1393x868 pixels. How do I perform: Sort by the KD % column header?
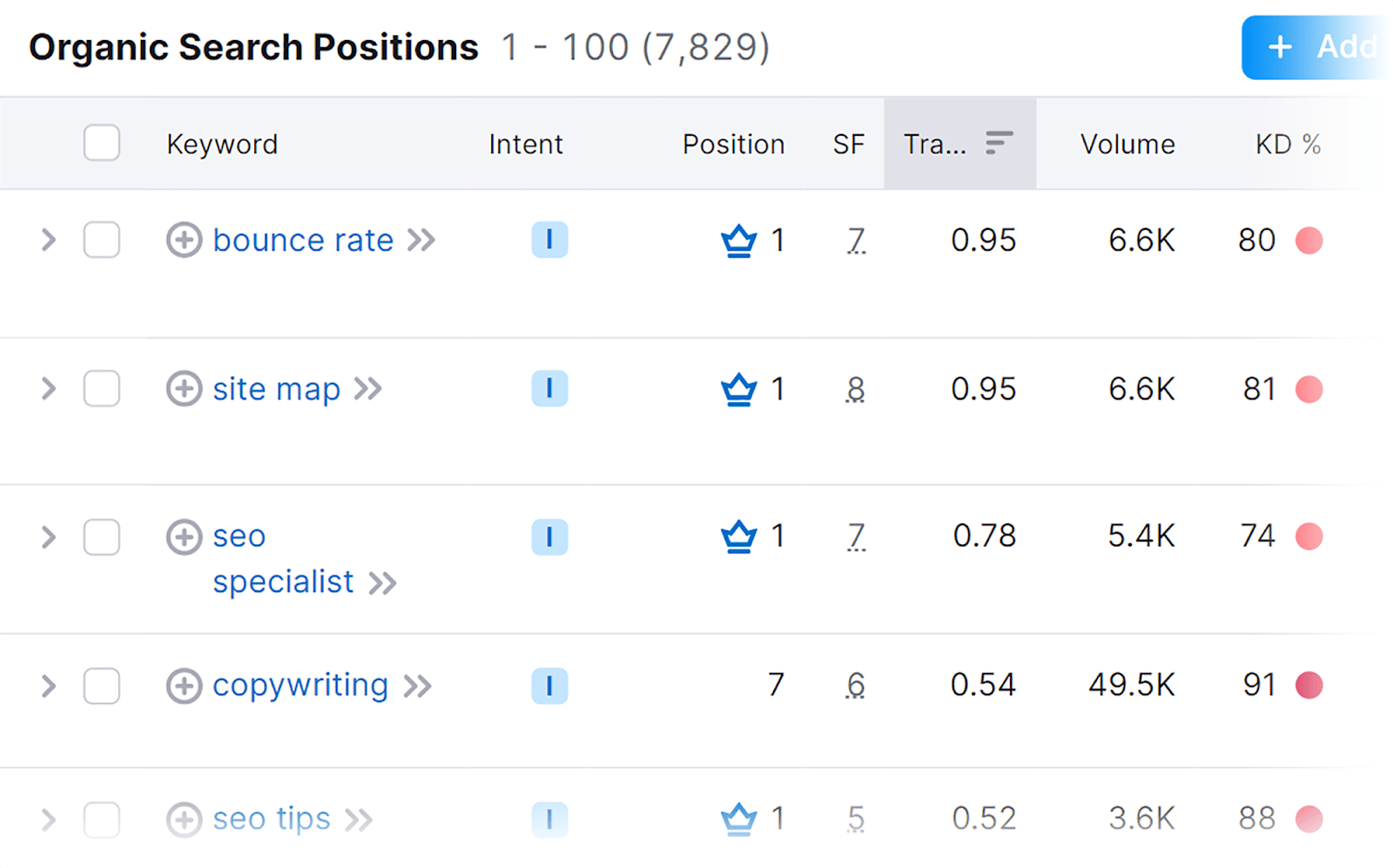coord(1287,145)
